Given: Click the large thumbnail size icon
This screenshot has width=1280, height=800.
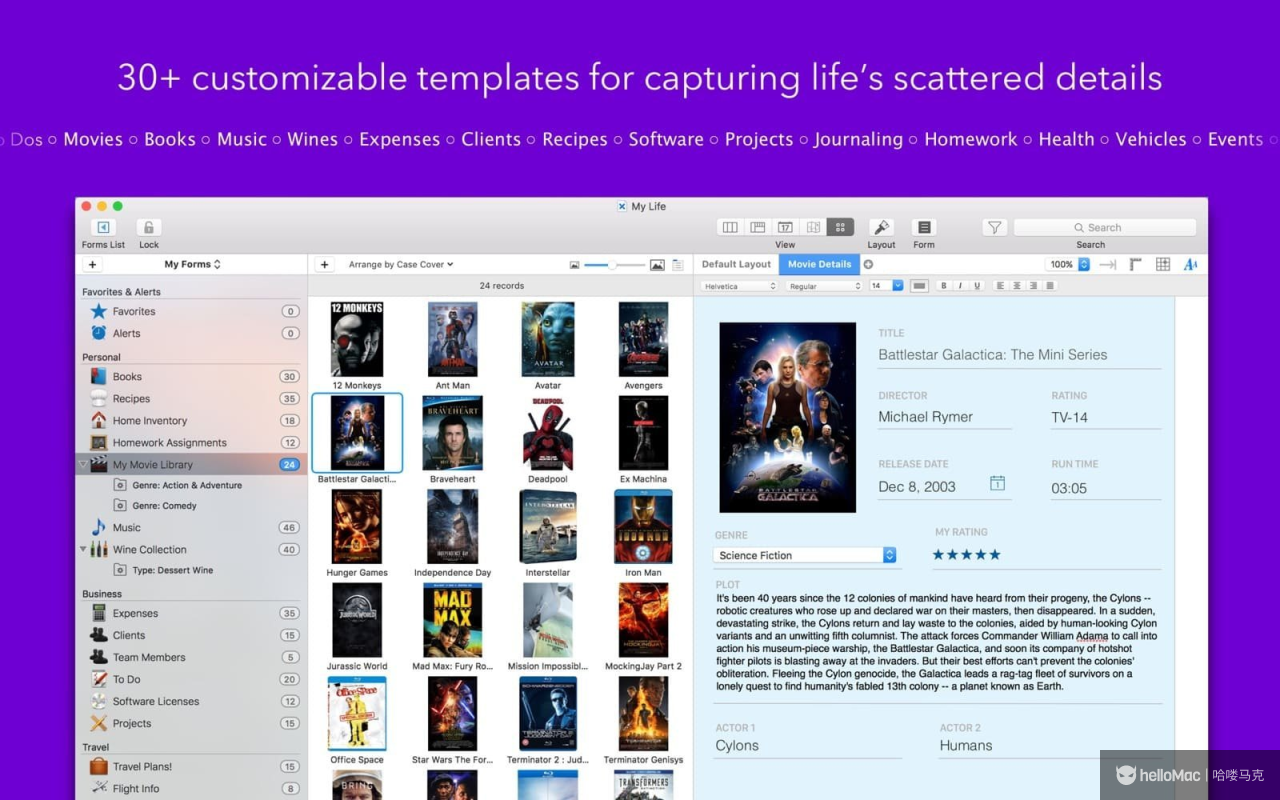Looking at the screenshot, I should 657,265.
